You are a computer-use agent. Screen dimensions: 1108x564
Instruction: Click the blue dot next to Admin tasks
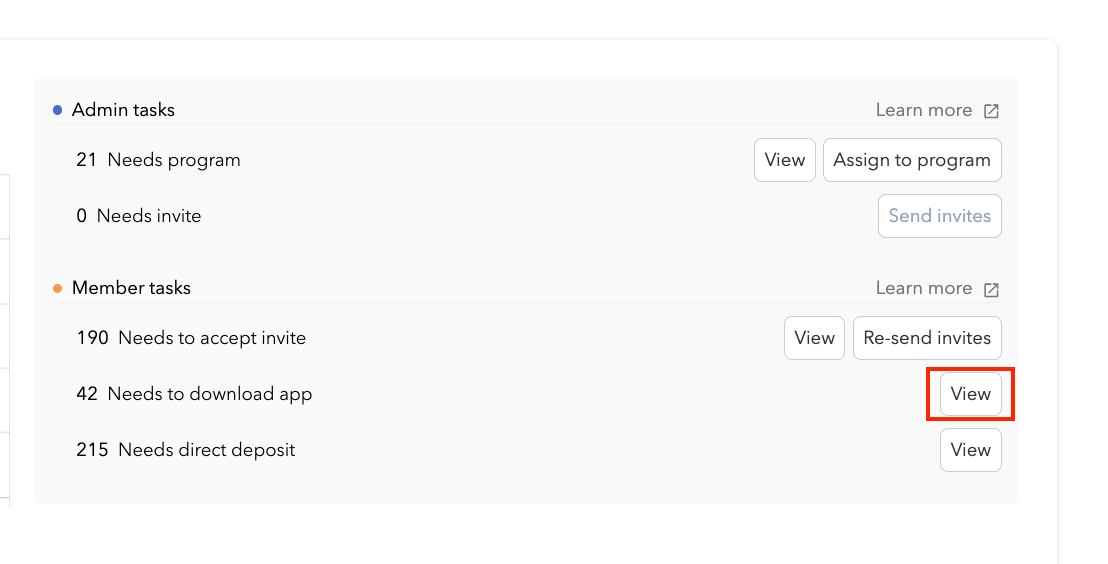(x=57, y=110)
